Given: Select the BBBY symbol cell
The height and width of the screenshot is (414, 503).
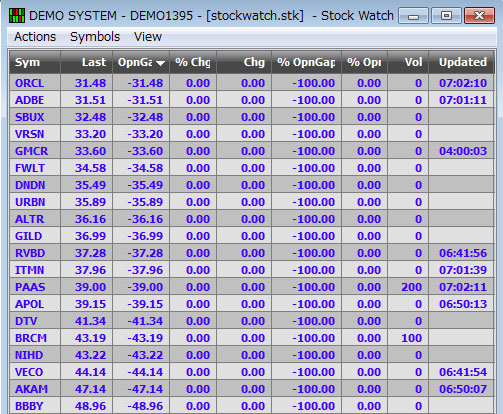Looking at the screenshot, I should [35, 406].
